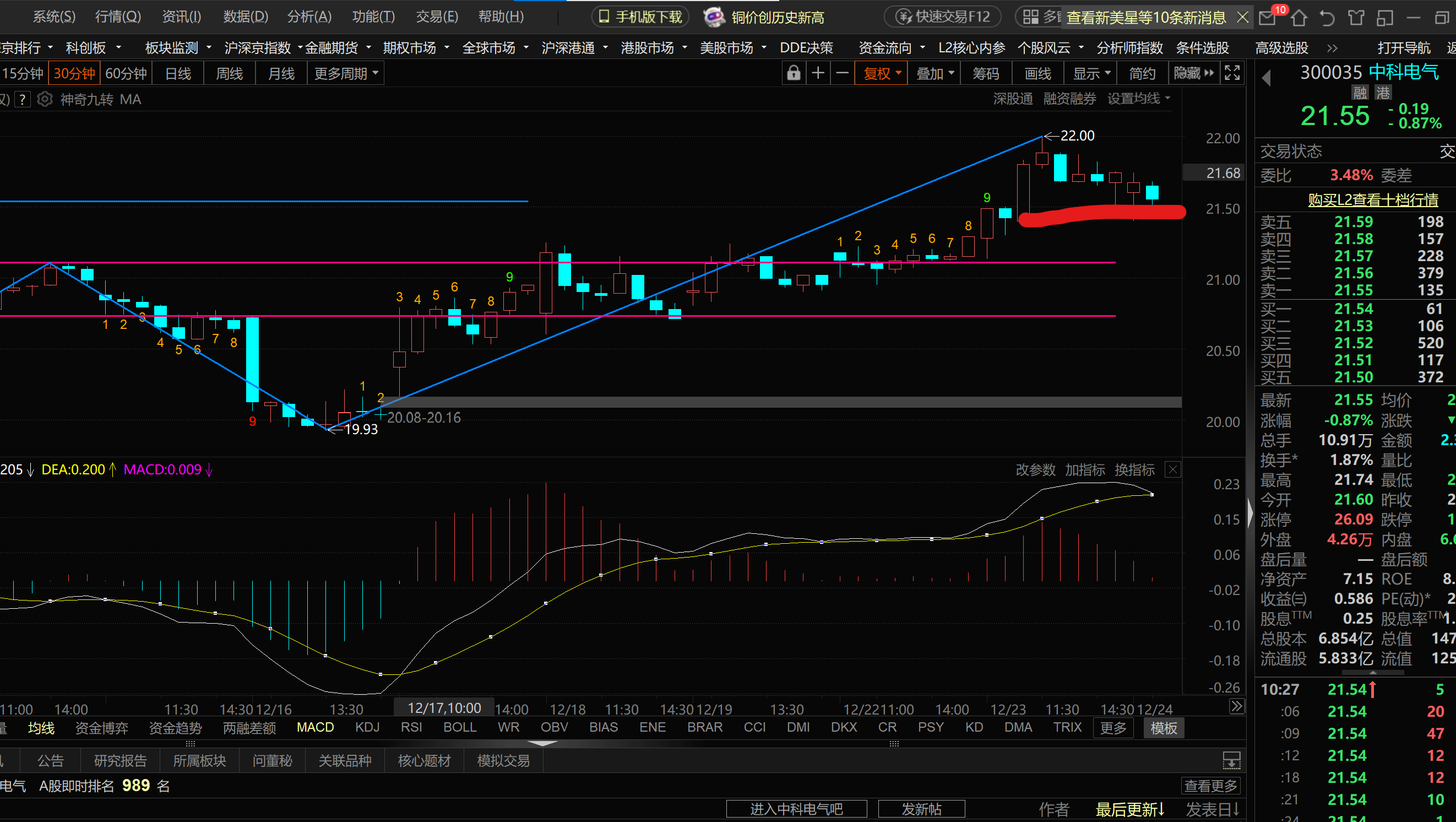Viewport: 1456px width, 822px height.
Task: Click 购买L2查看十档行情 link
Action: pos(1373,199)
